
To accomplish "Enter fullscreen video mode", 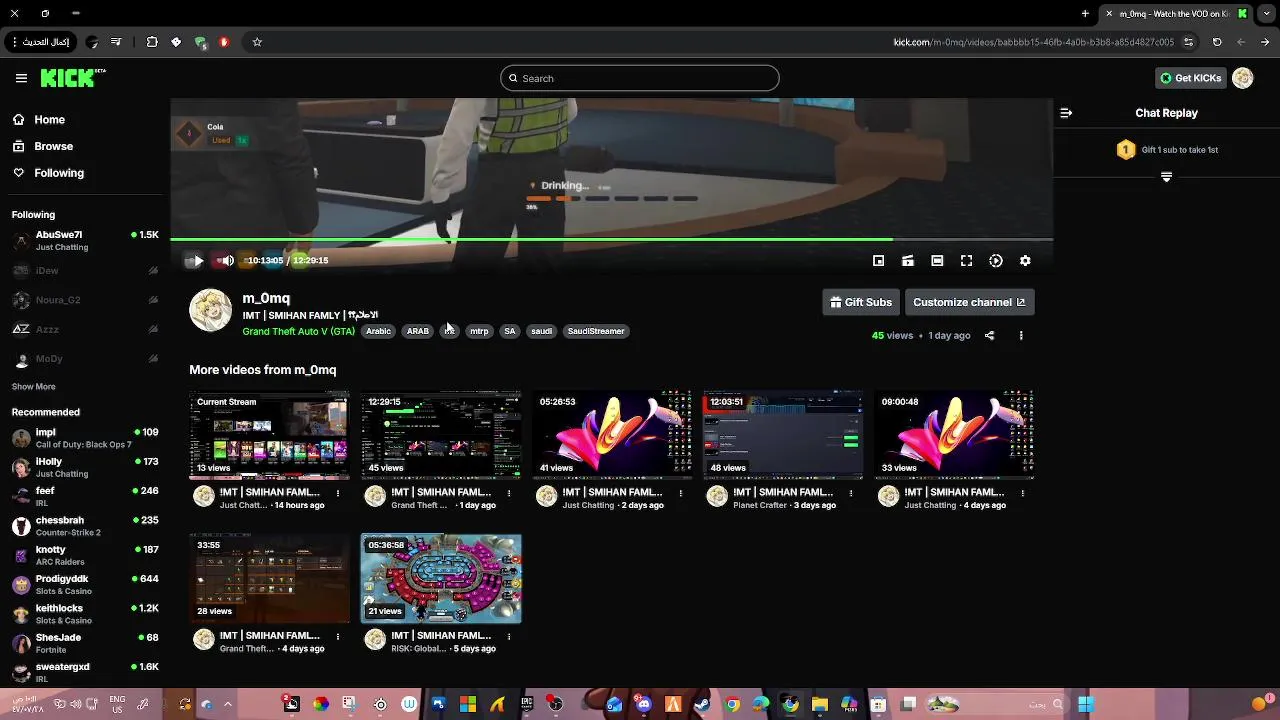I will tap(966, 261).
